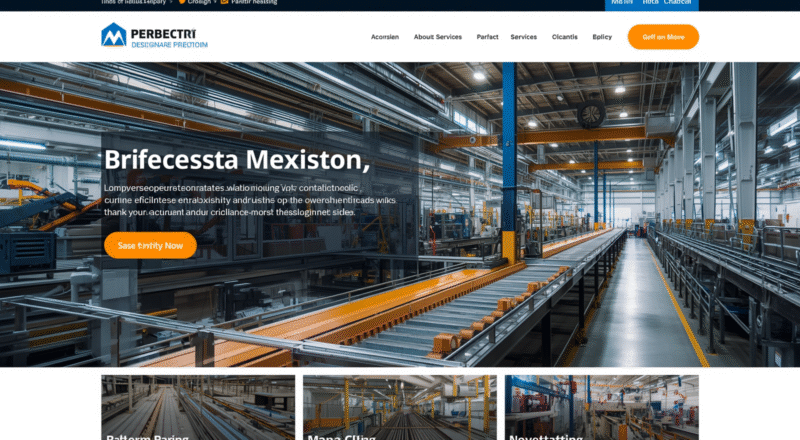Click the orange header button
The width and height of the screenshot is (800, 440).
click(x=663, y=37)
